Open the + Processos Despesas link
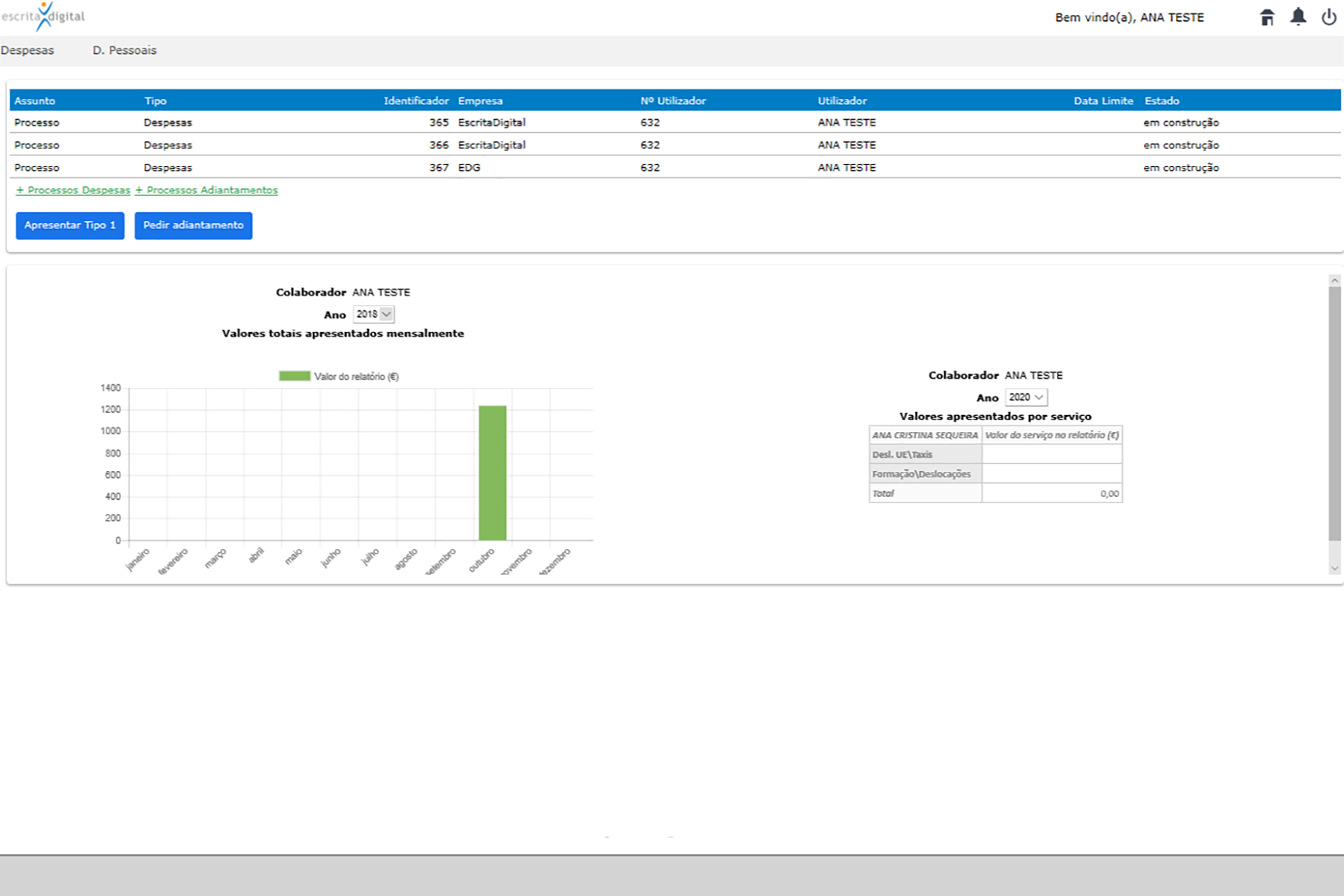1344x896 pixels. [73, 190]
